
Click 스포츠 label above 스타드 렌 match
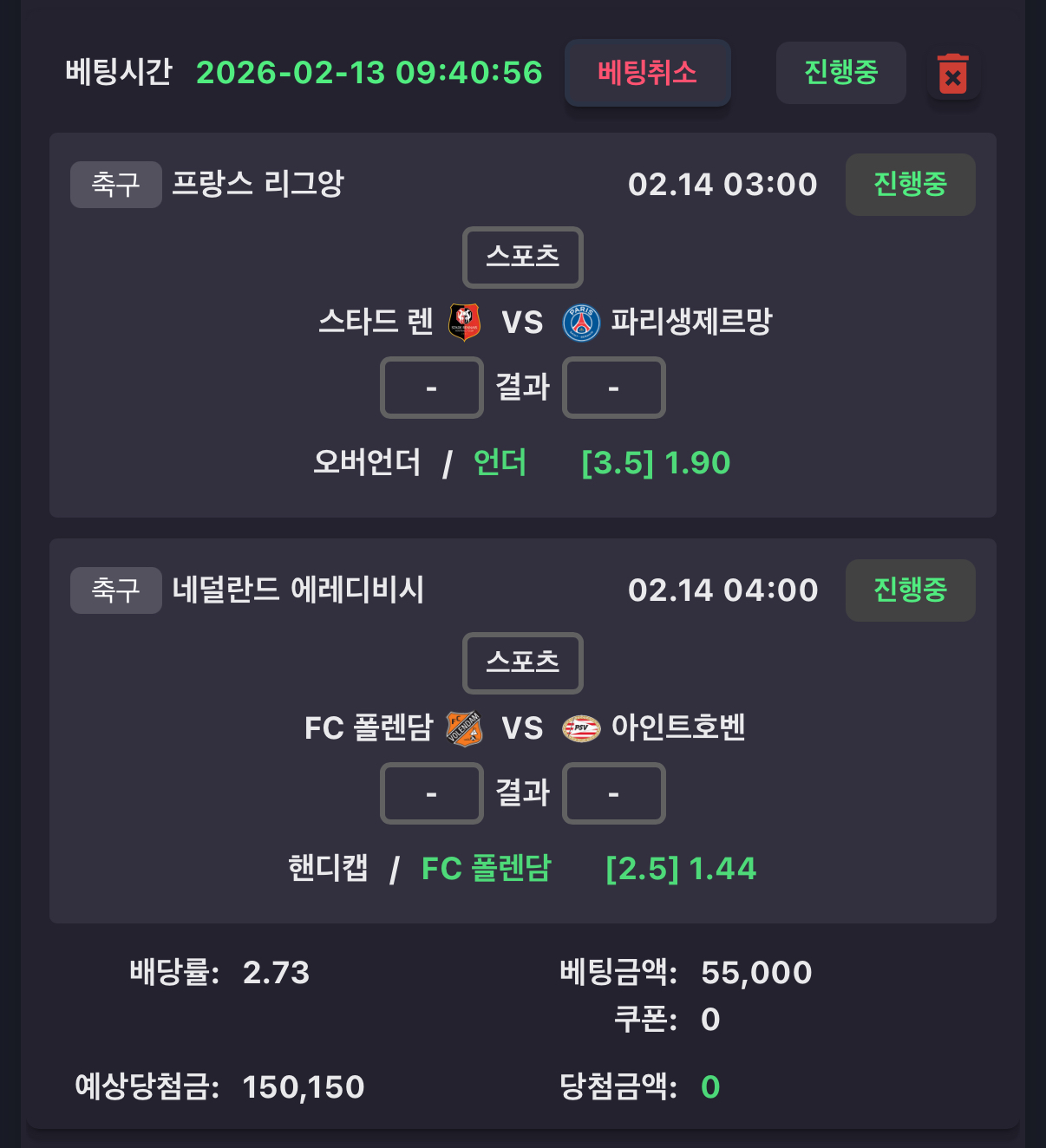(522, 258)
